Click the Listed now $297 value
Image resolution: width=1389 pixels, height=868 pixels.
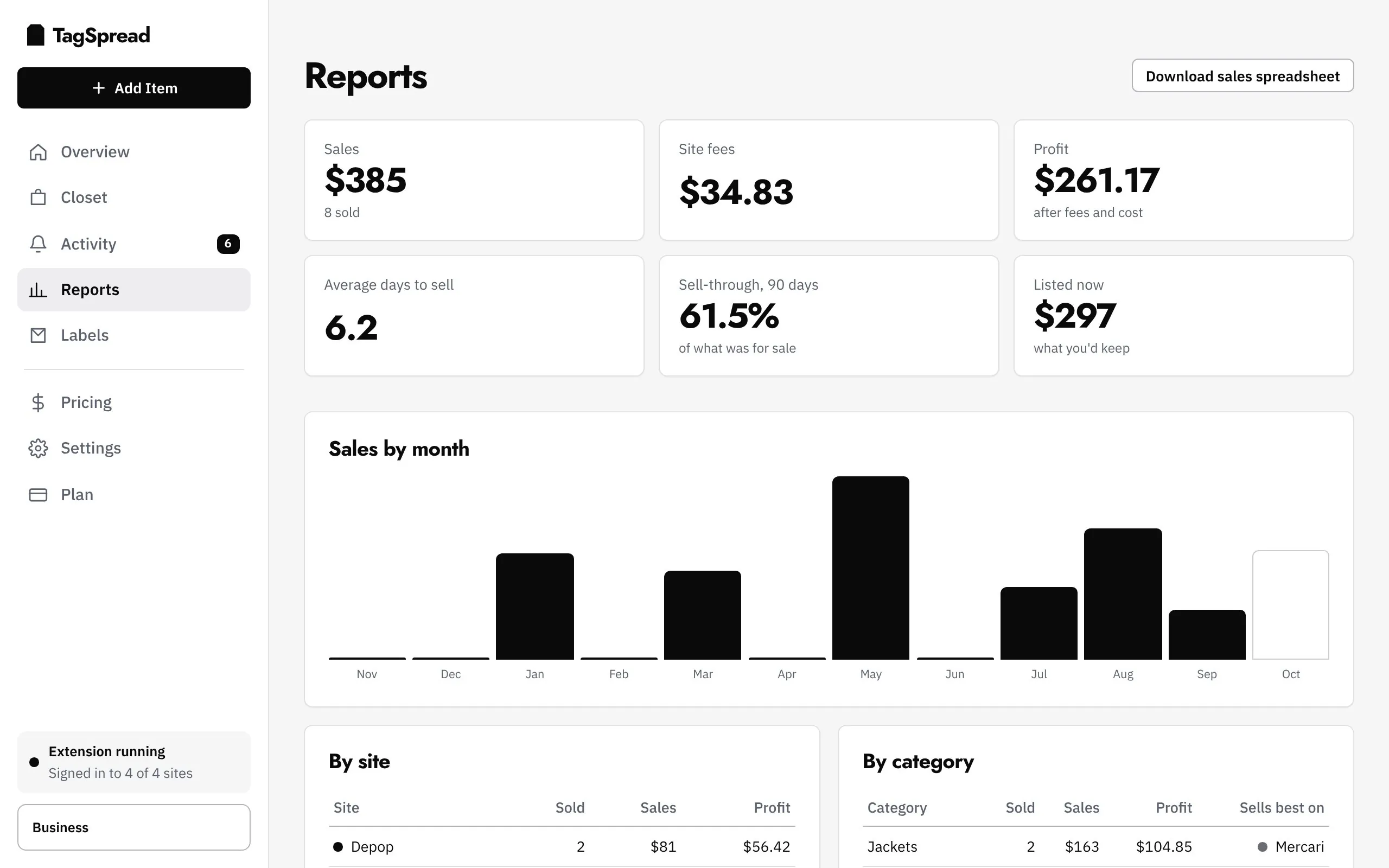tap(1074, 316)
